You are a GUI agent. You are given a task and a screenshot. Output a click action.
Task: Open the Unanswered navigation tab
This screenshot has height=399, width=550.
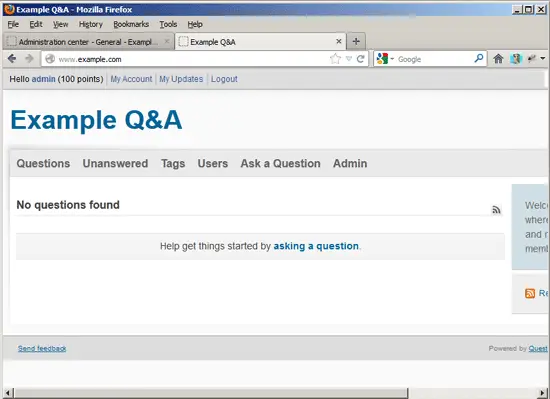point(115,163)
